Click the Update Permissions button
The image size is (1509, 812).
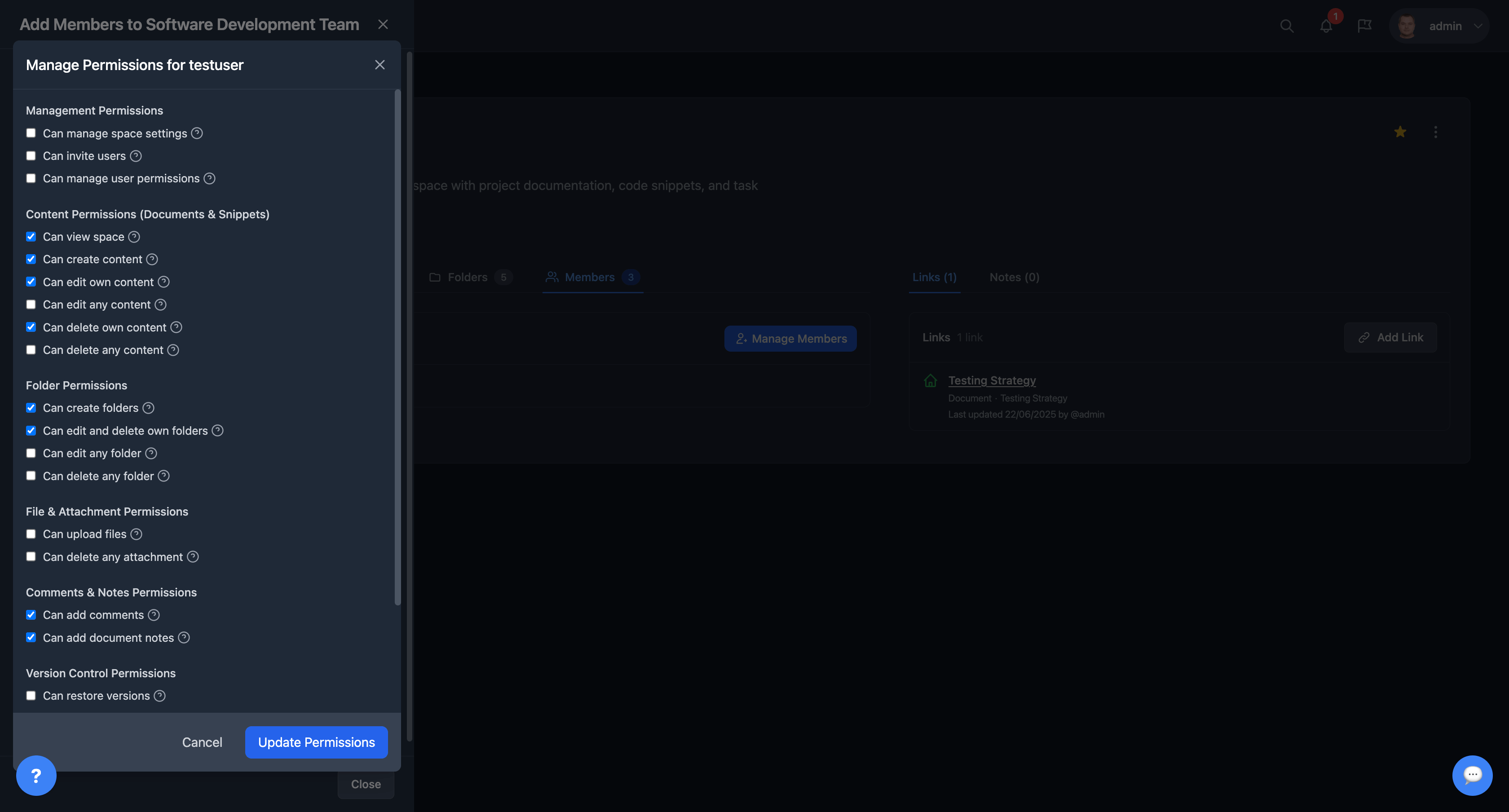coord(316,742)
